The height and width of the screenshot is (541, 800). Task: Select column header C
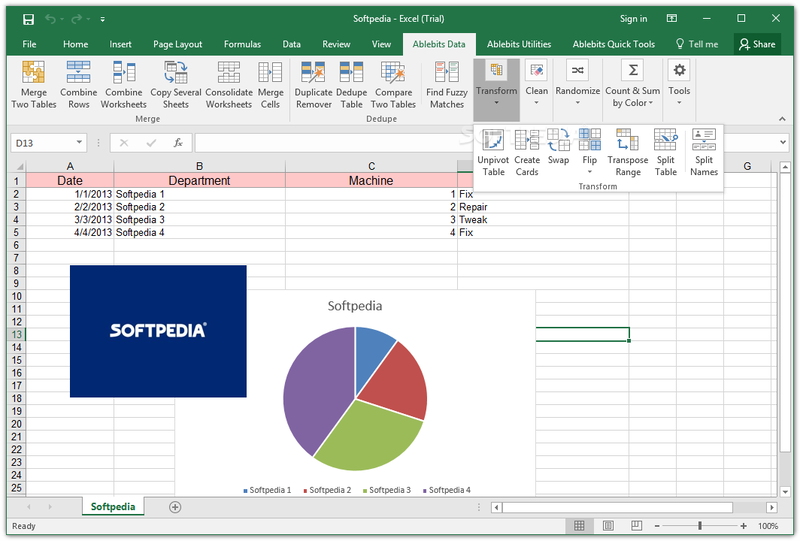pos(371,166)
